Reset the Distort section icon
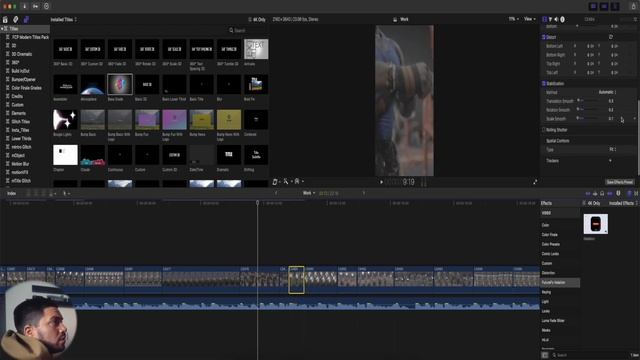640x360 pixels. [x=611, y=37]
